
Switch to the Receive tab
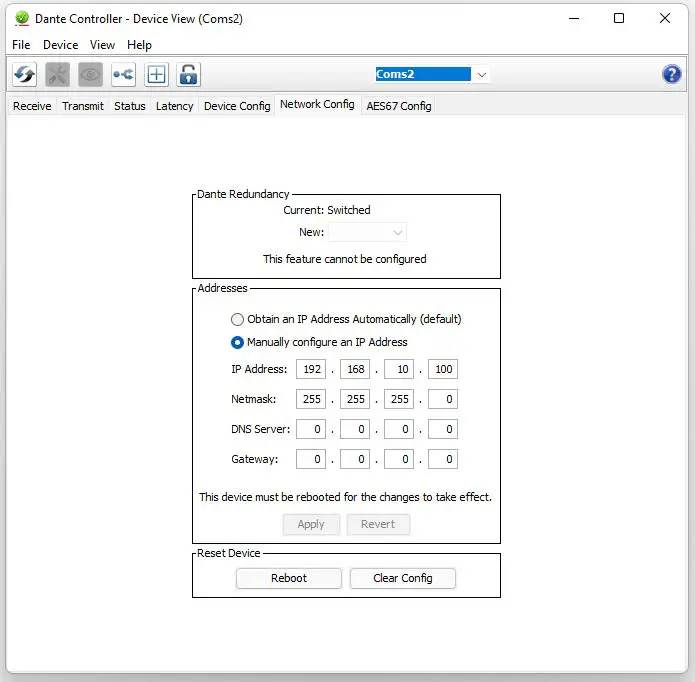pyautogui.click(x=32, y=106)
